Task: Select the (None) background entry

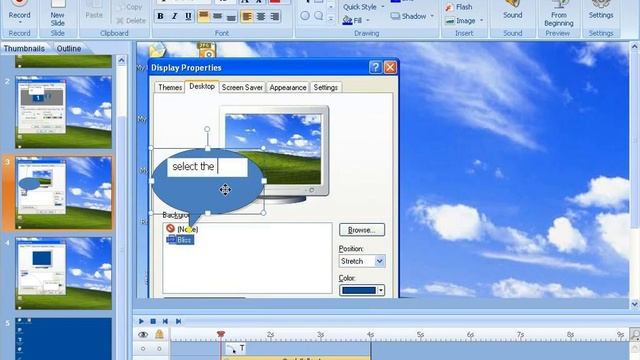Action: tap(182, 229)
